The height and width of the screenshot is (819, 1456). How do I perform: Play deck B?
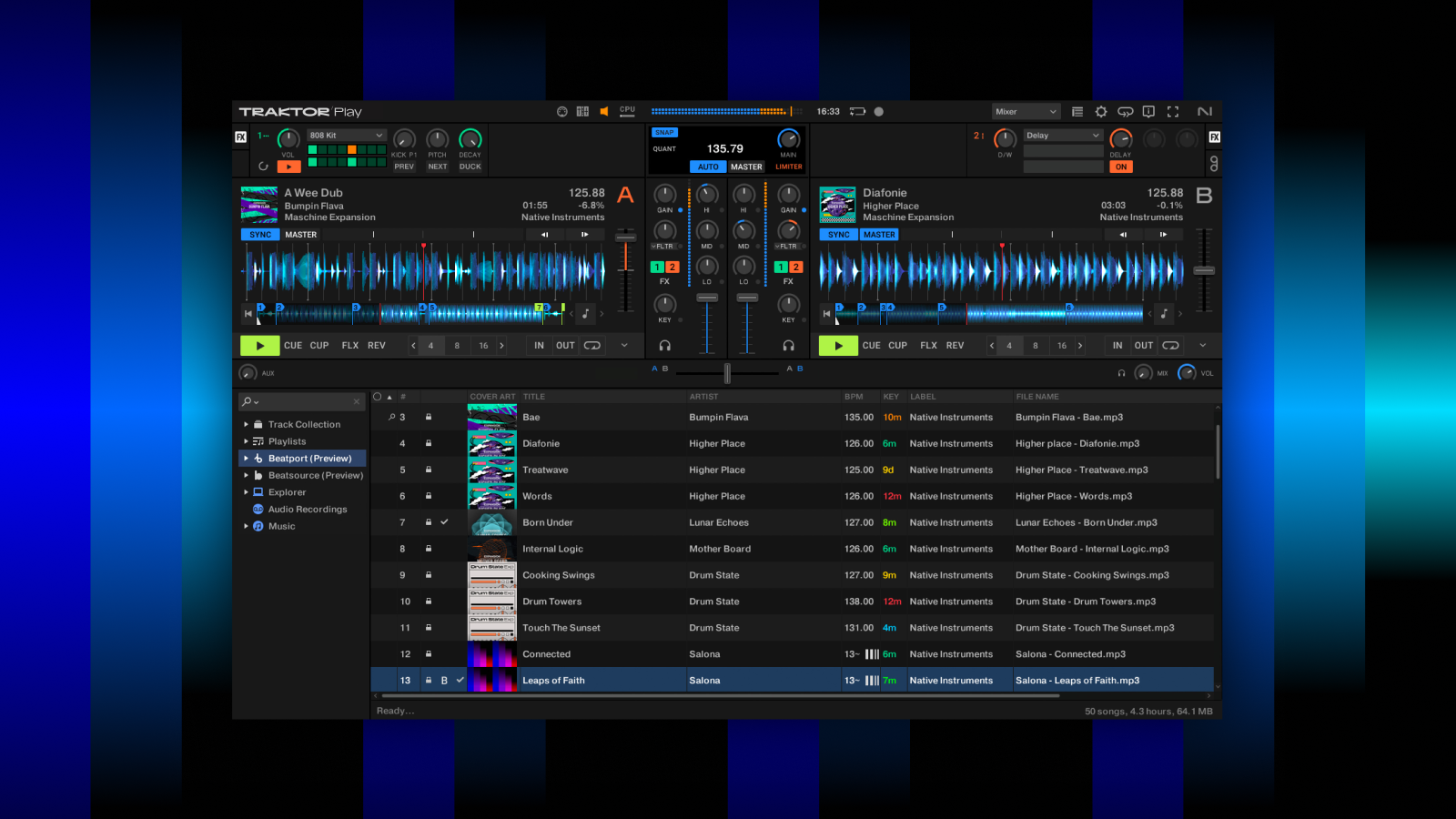pyautogui.click(x=838, y=346)
